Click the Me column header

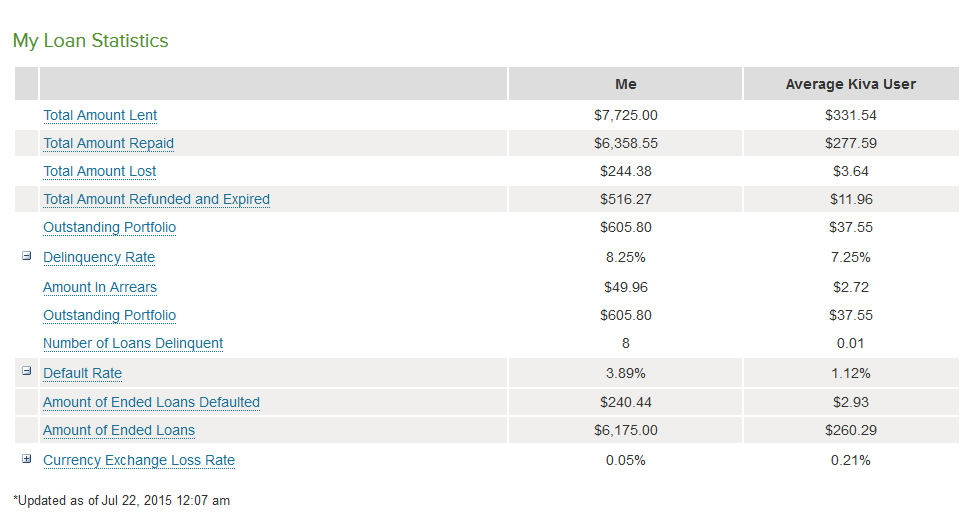point(625,84)
